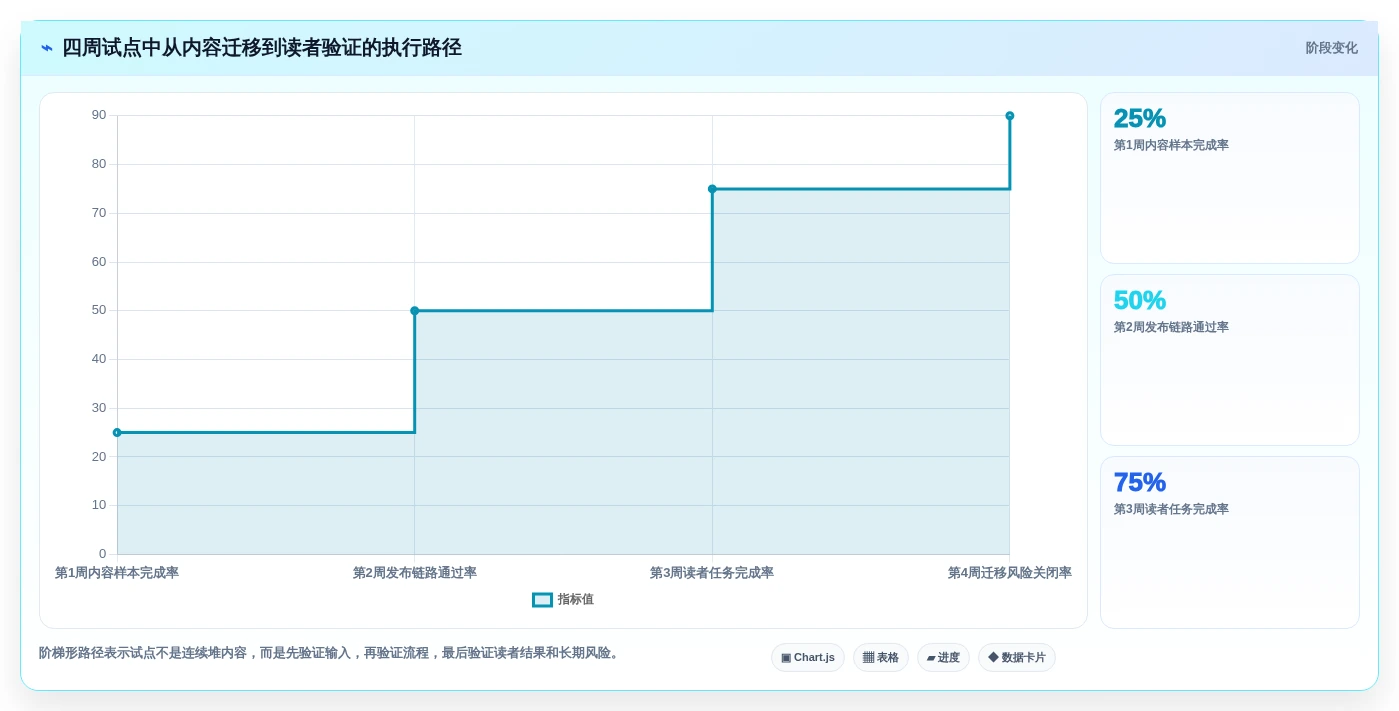Select the 进度 tag chip
Image resolution: width=1399 pixels, height=711 pixels.
click(943, 658)
